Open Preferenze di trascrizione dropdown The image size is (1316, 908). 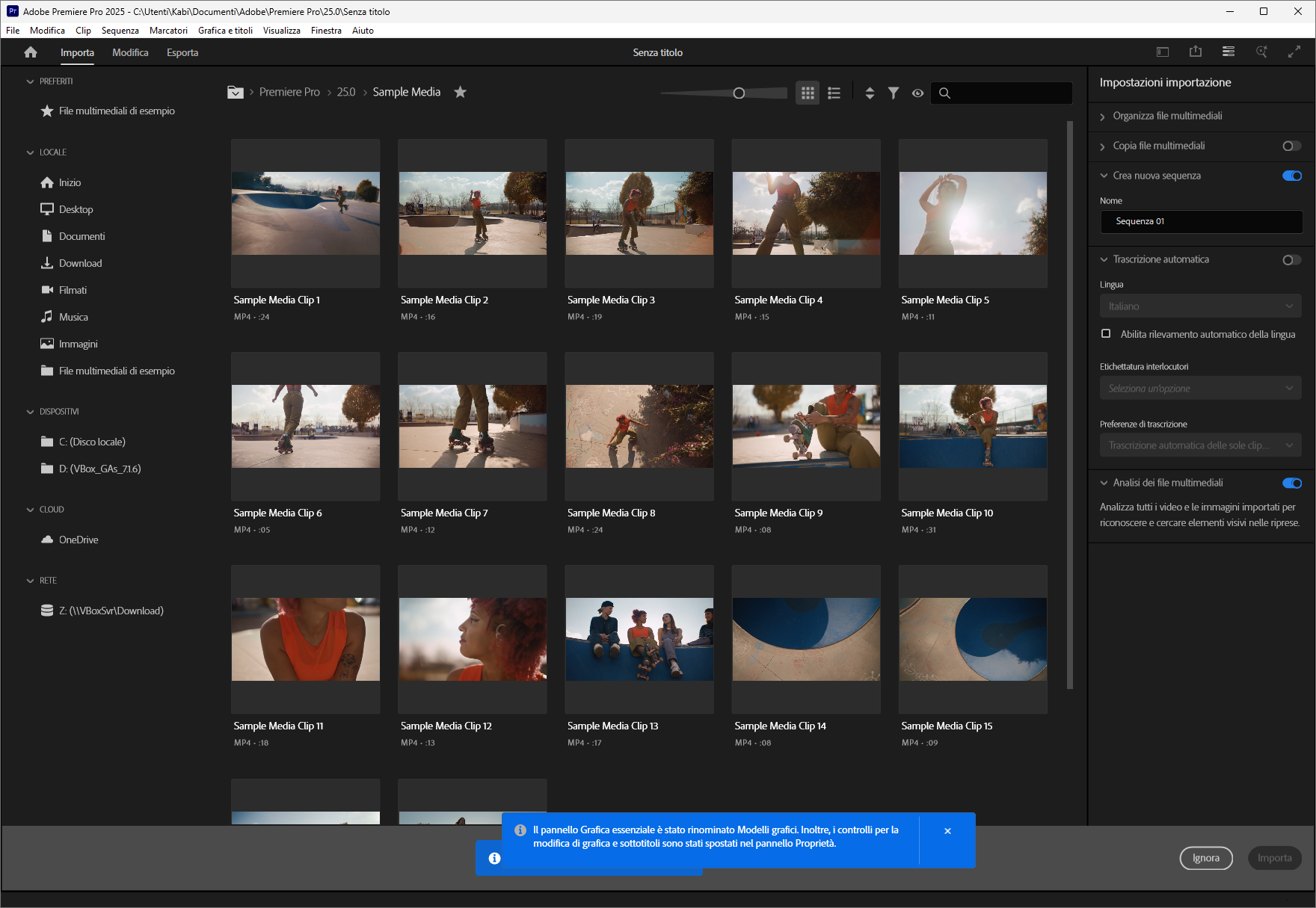(1200, 445)
